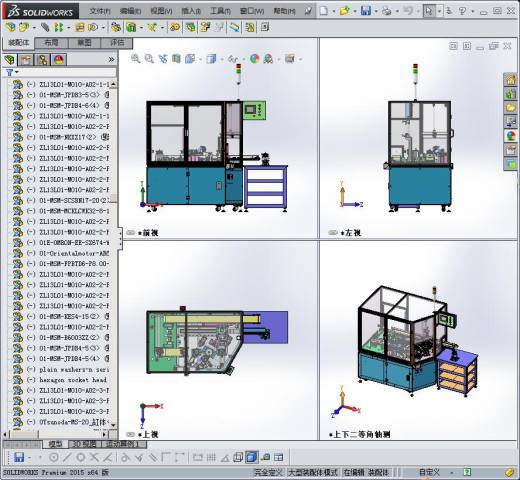
Task: Click the Edit Appearance color ball icon
Action: pyautogui.click(x=254, y=59)
